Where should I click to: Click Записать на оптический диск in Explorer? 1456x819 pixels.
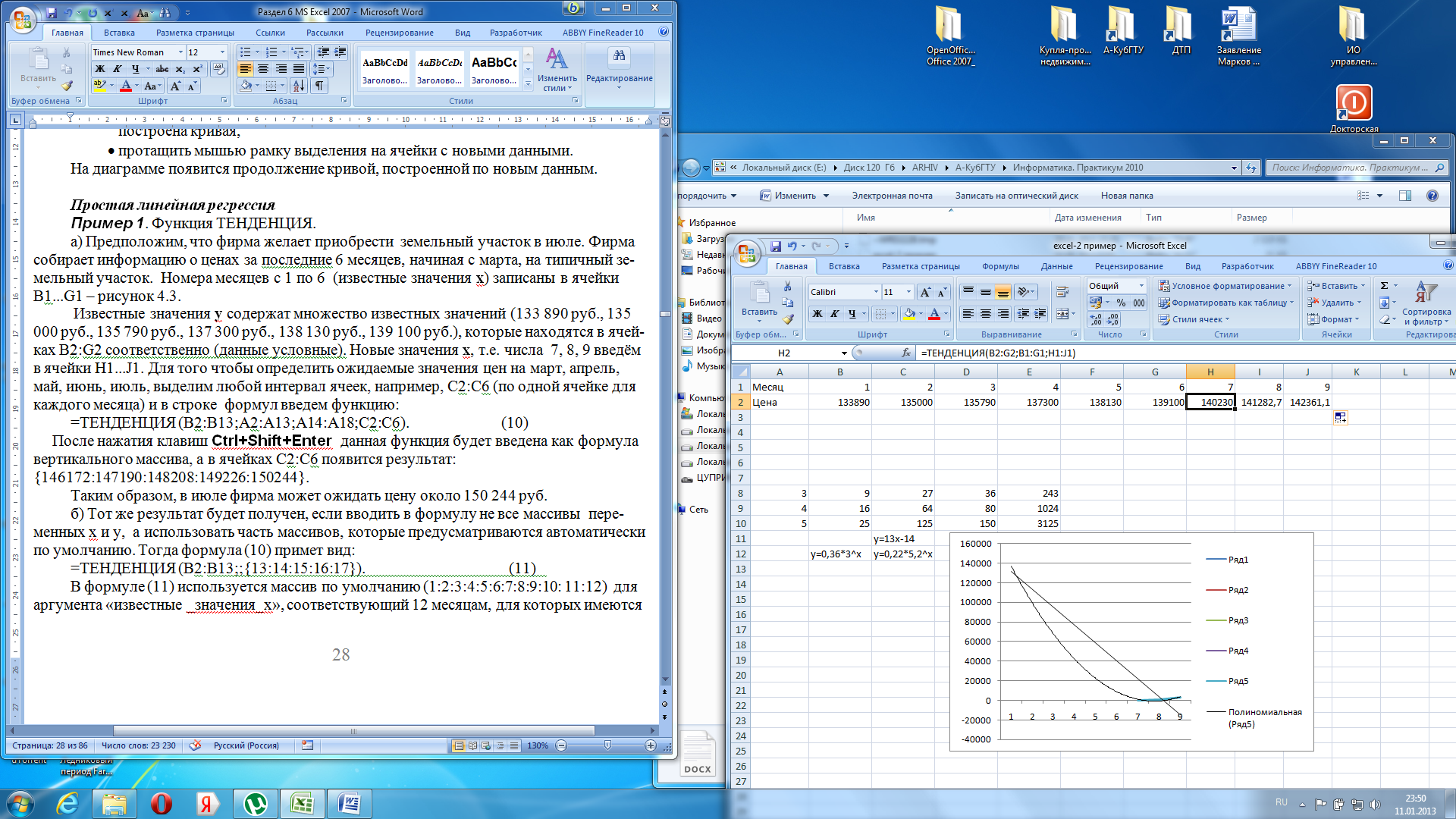1016,196
